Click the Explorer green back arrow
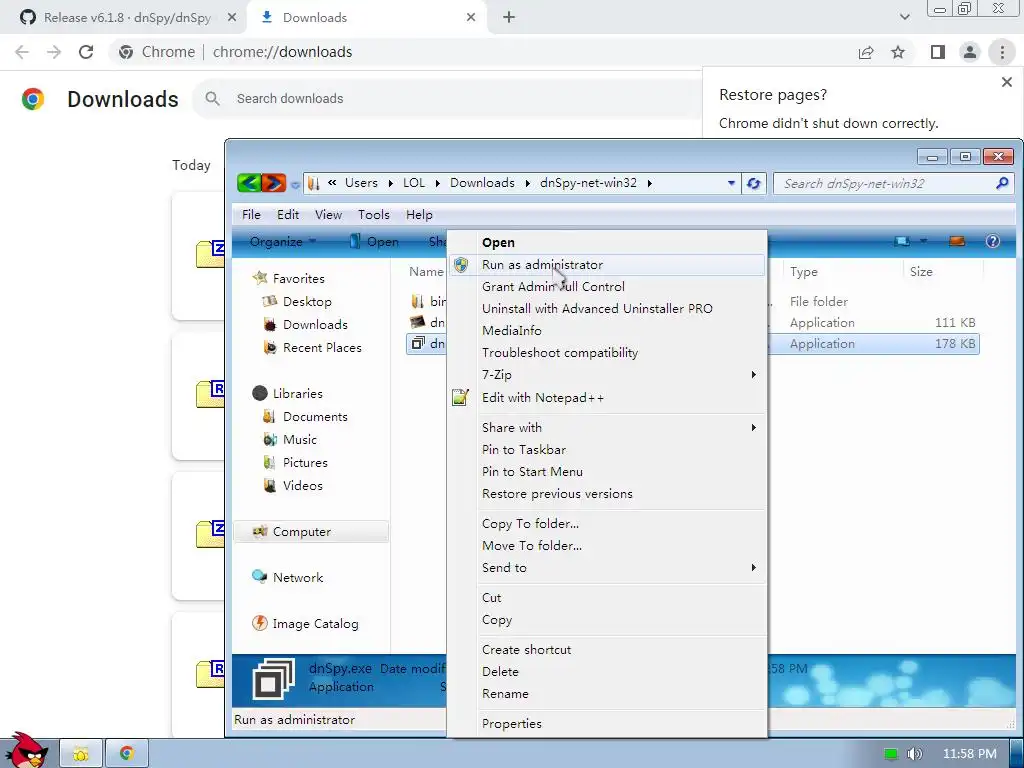 [x=249, y=183]
